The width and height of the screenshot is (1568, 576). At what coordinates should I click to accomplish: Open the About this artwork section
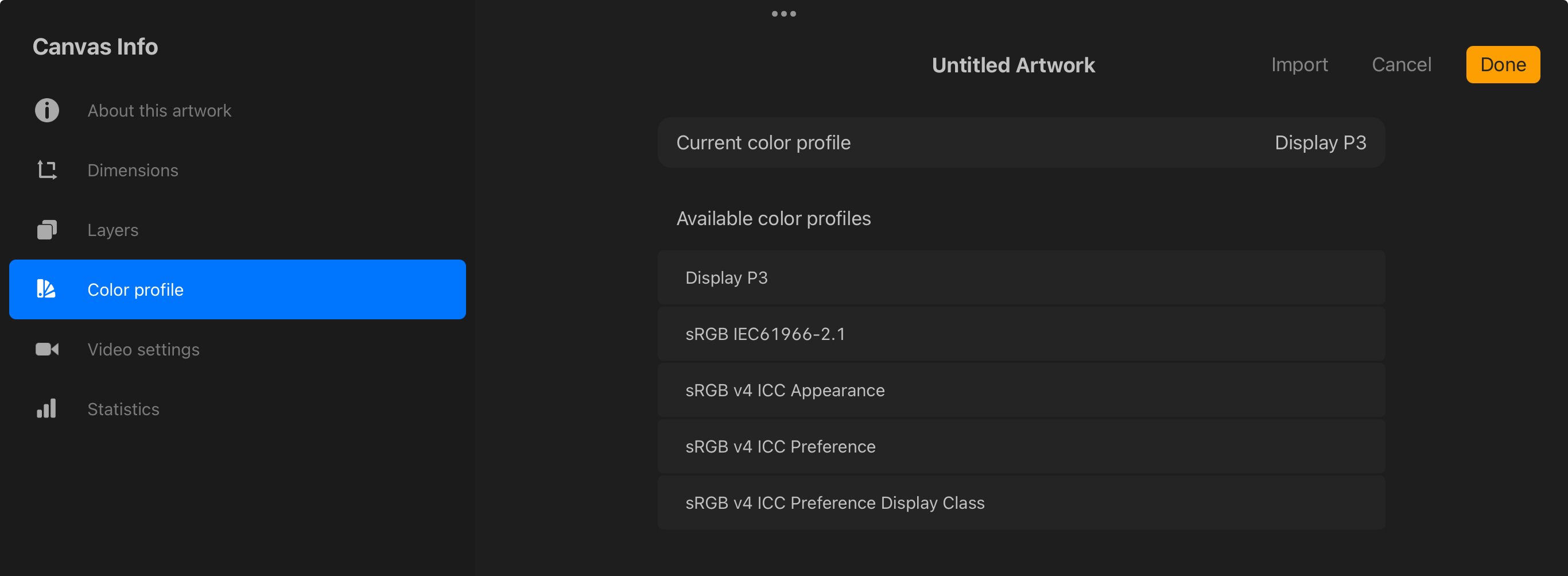[238, 110]
